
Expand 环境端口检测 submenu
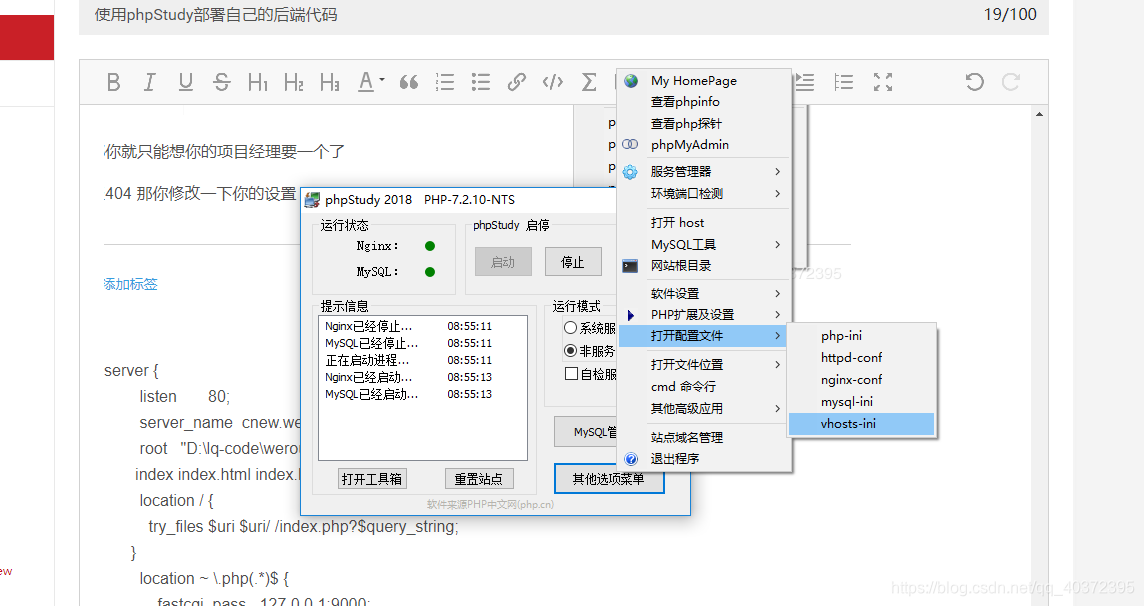click(704, 193)
